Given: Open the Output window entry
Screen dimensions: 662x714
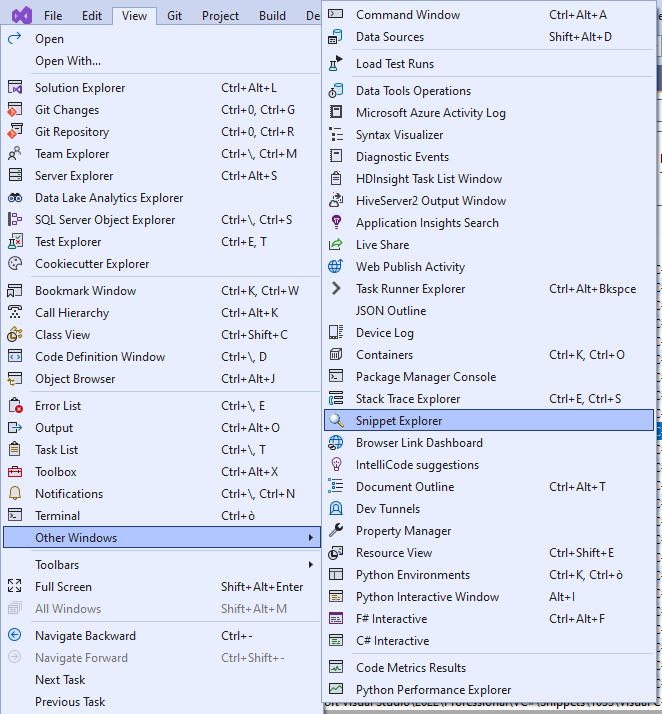Looking at the screenshot, I should pos(162,428).
